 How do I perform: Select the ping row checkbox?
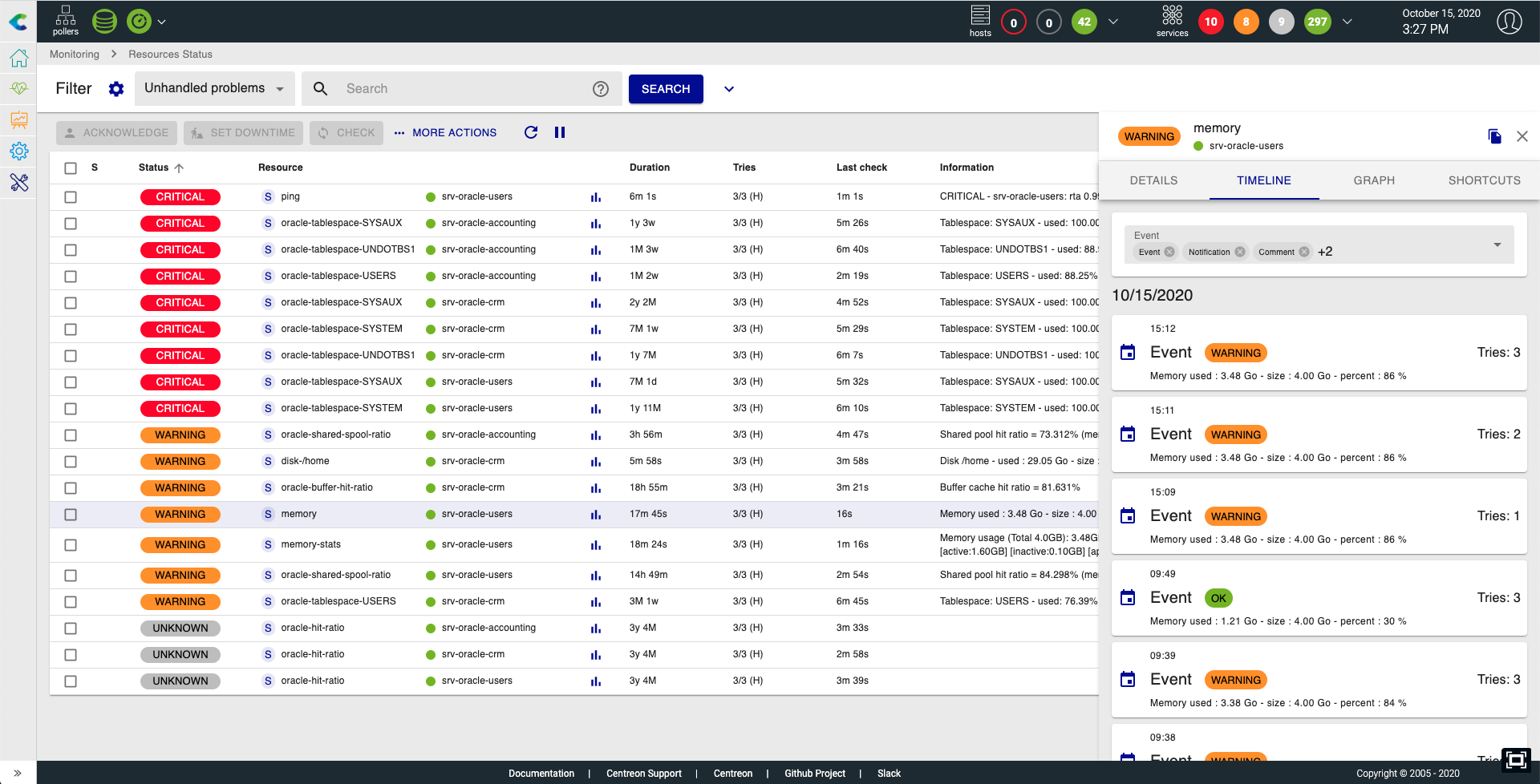pos(71,197)
